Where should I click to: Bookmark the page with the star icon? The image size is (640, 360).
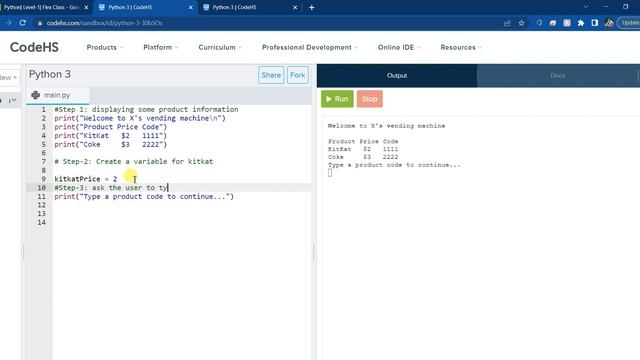(522, 23)
